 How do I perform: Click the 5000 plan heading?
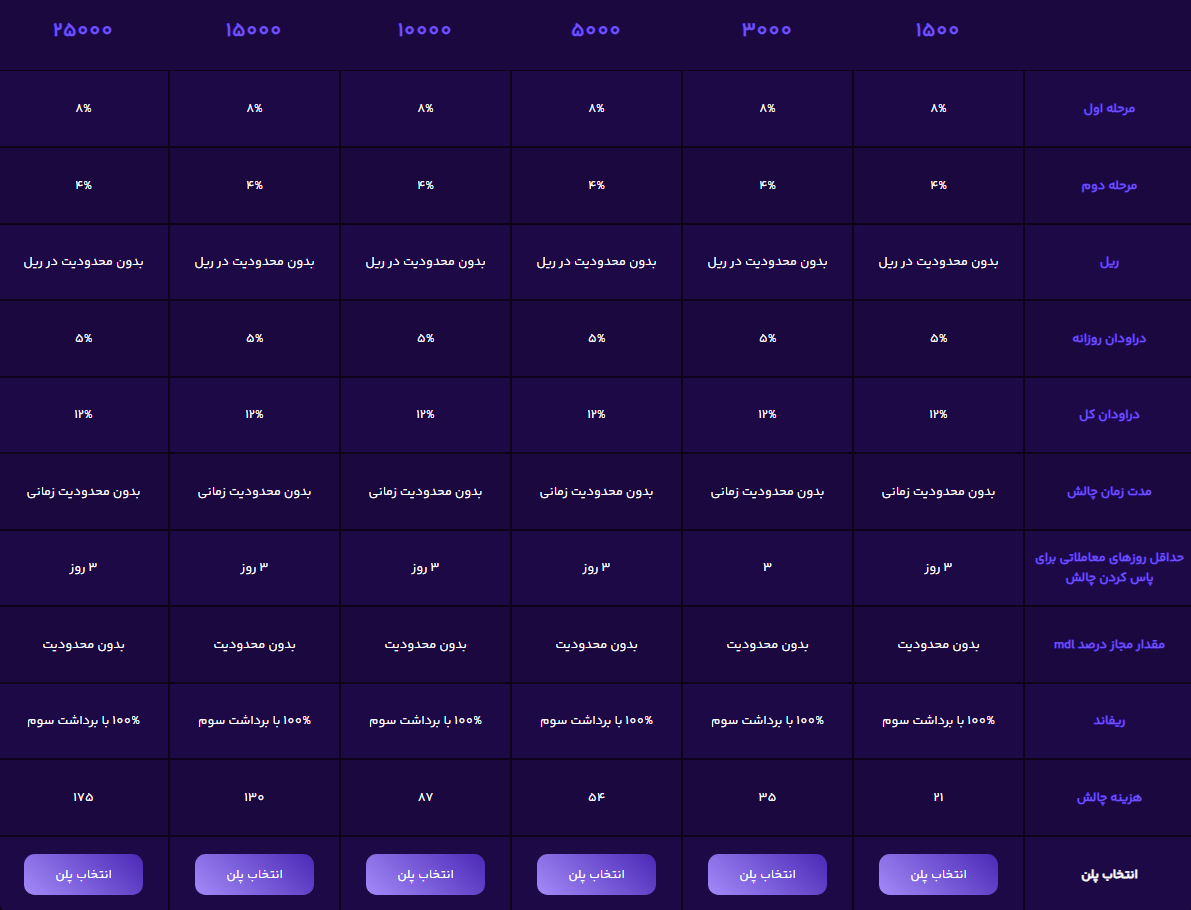point(596,30)
